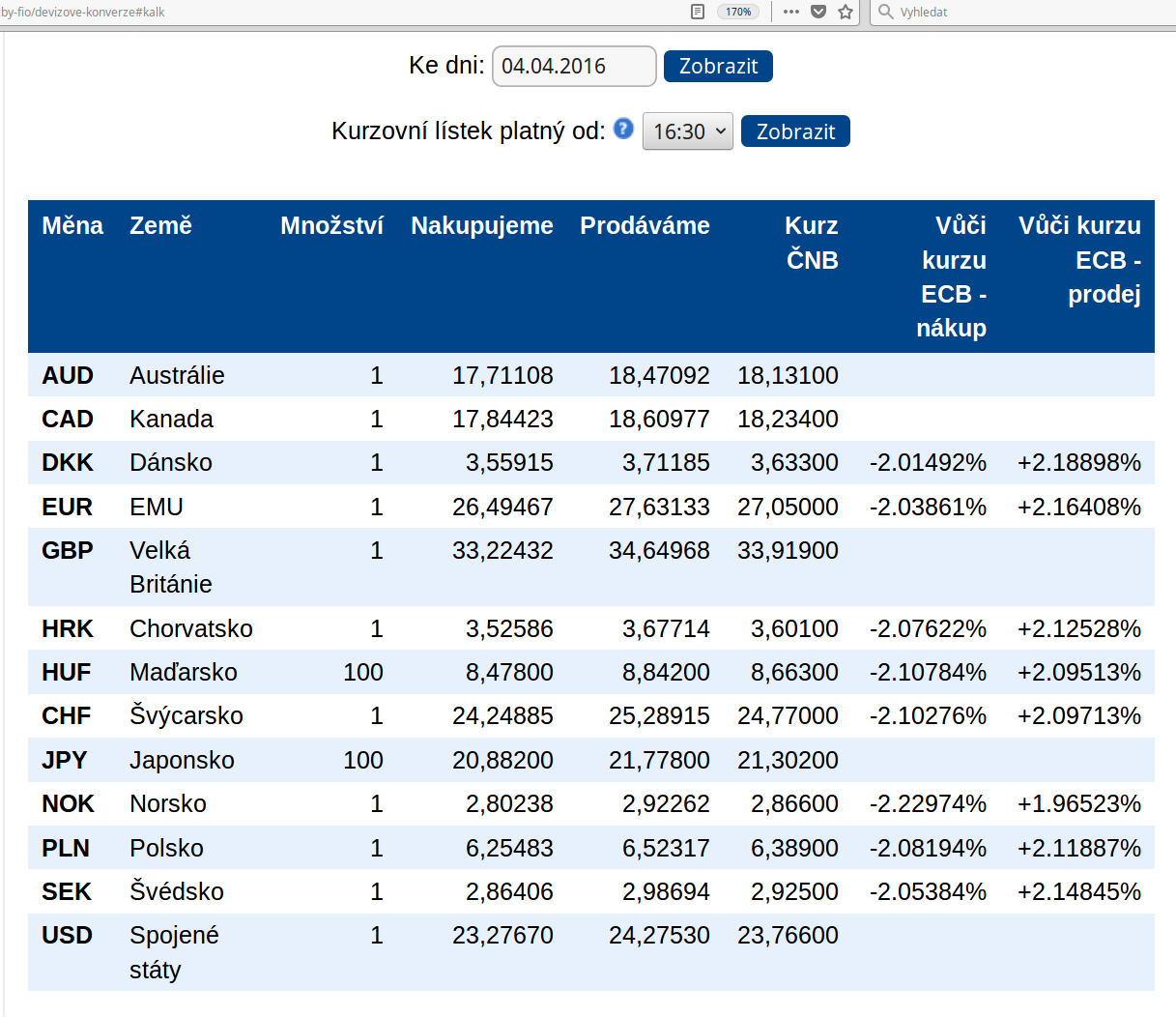Click SEK ECB buy difference -2.05384%
The width and height of the screenshot is (1176, 1017).
(x=928, y=891)
